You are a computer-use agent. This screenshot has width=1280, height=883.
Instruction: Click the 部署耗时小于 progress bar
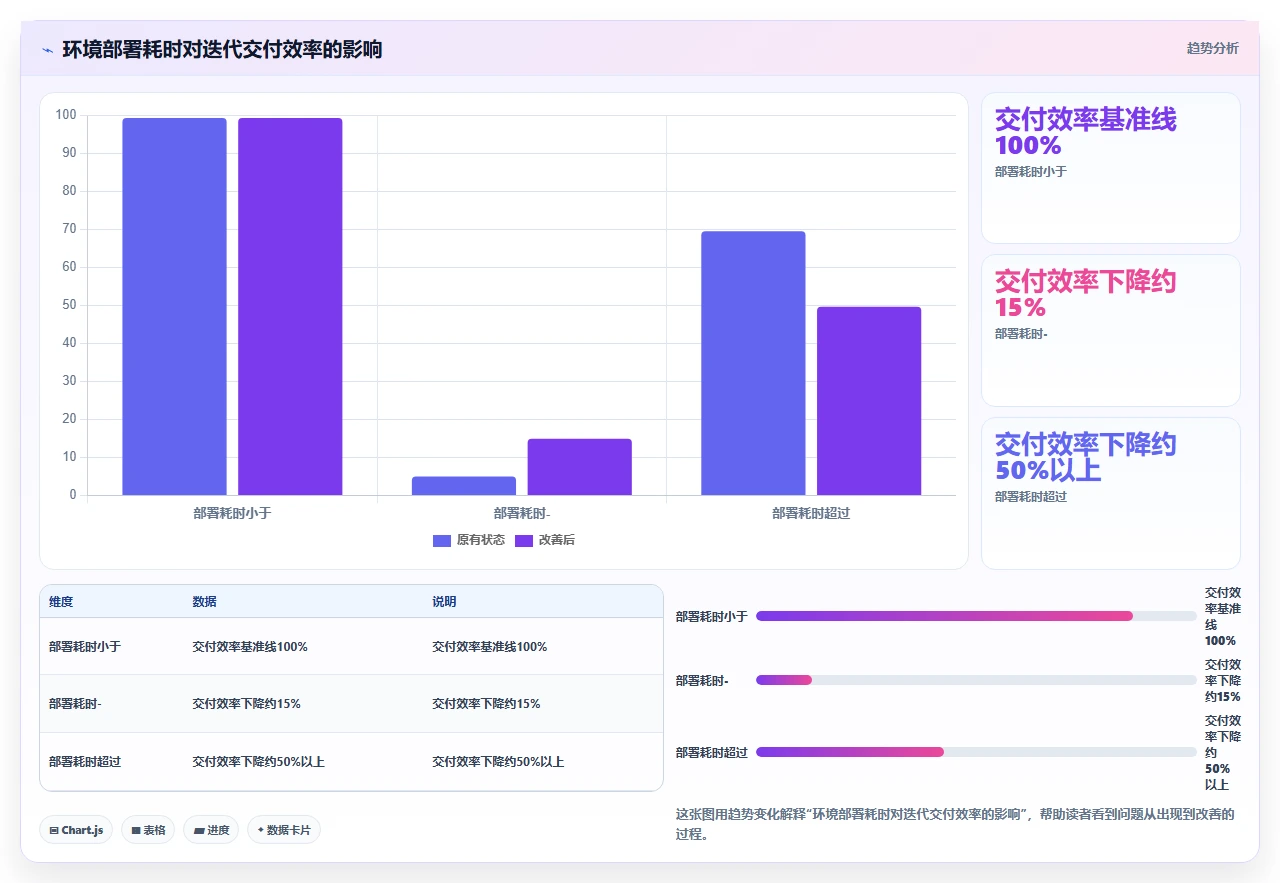click(x=976, y=616)
